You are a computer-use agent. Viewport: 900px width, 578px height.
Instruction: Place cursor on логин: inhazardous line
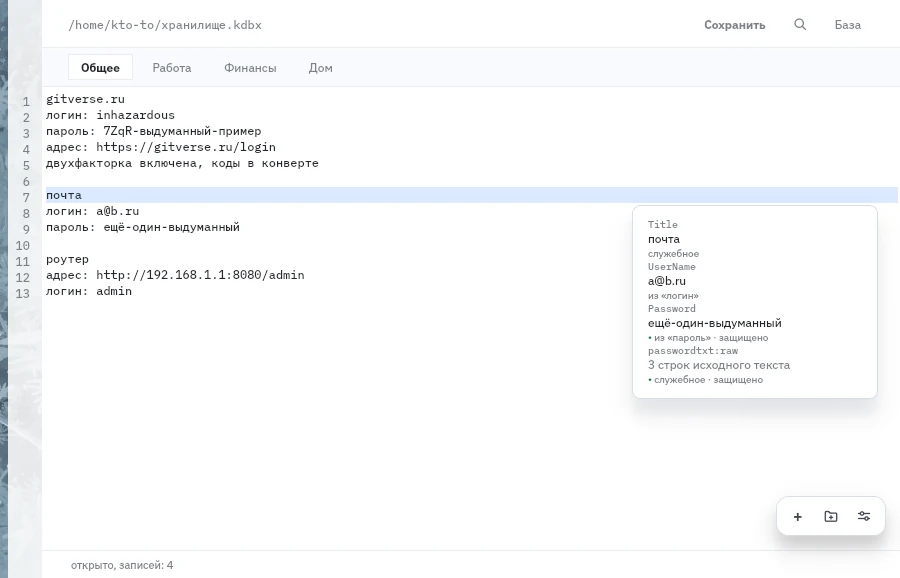[x=110, y=115]
